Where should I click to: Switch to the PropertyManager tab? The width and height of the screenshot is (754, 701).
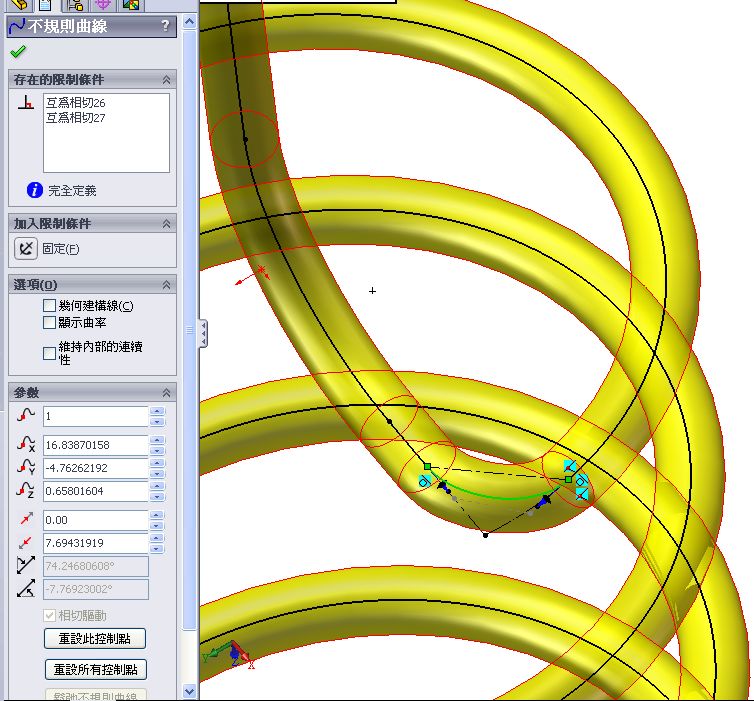point(45,5)
